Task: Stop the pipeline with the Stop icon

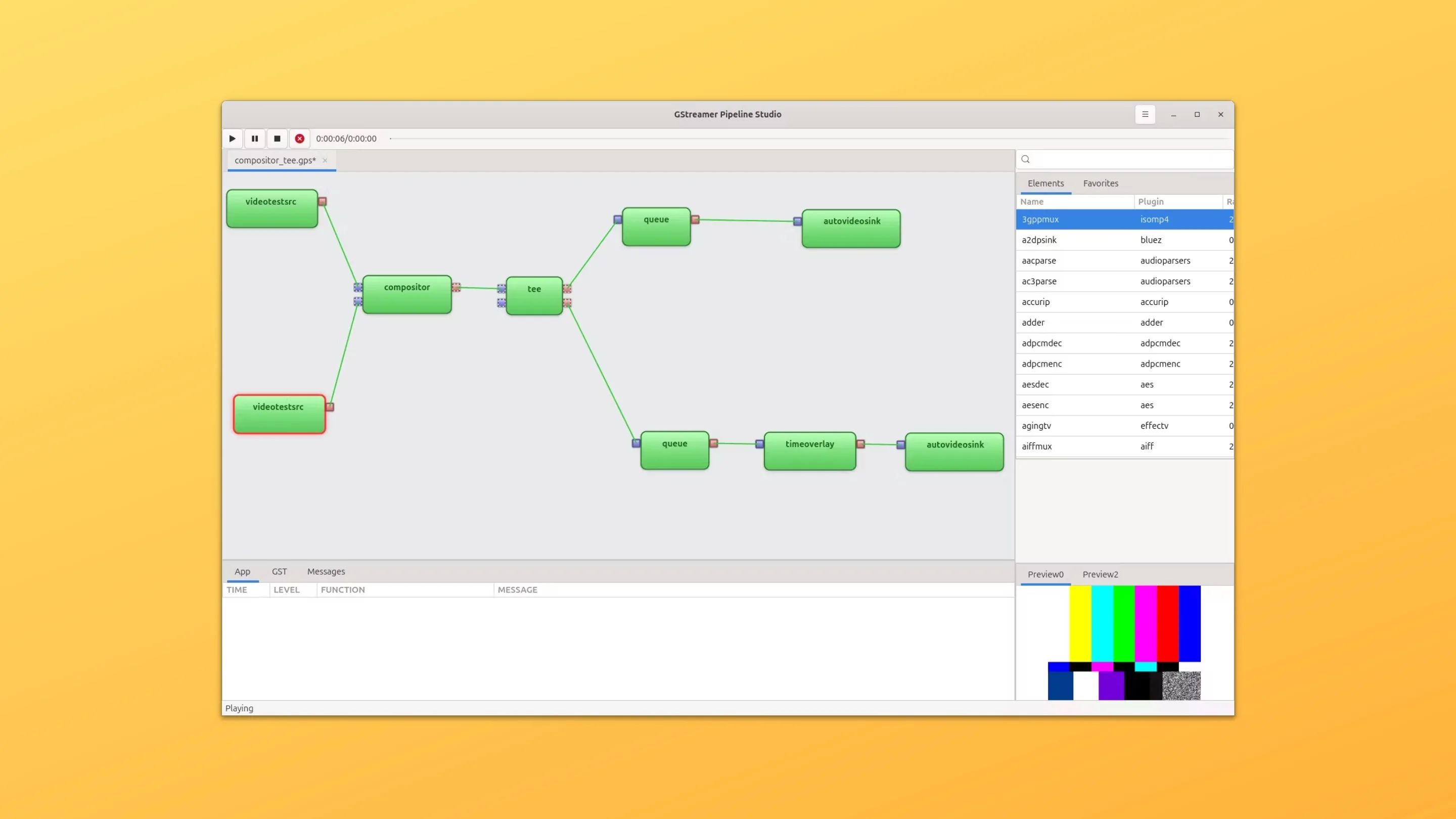Action: point(277,139)
